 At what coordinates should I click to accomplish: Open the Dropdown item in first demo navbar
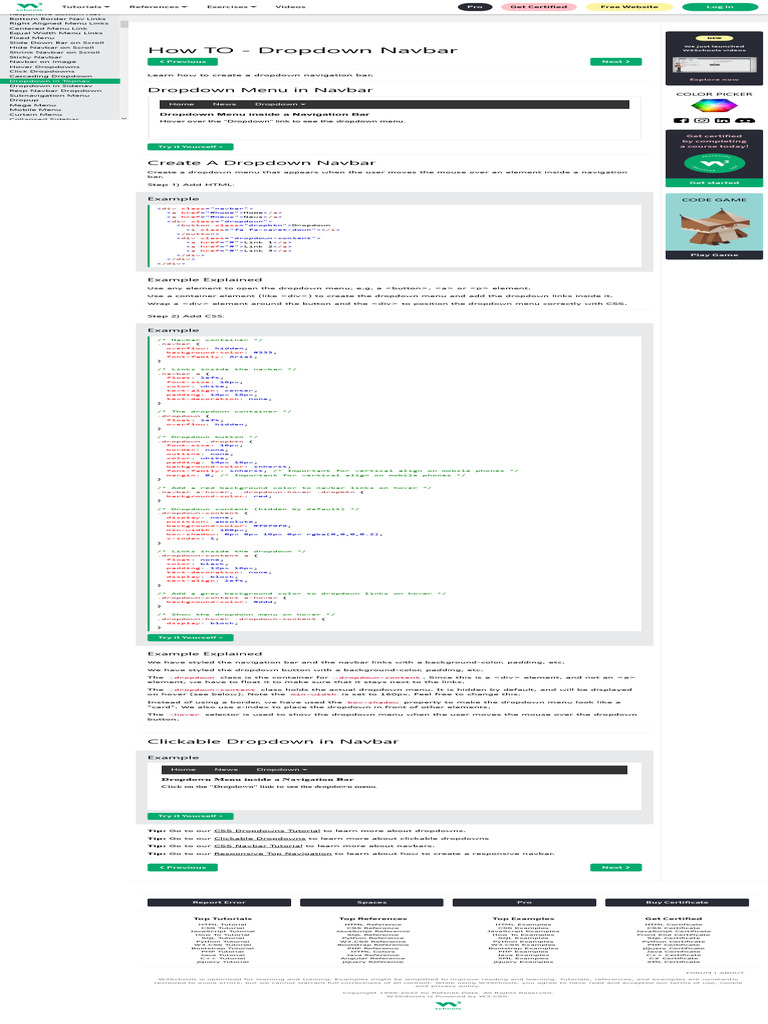tap(280, 104)
